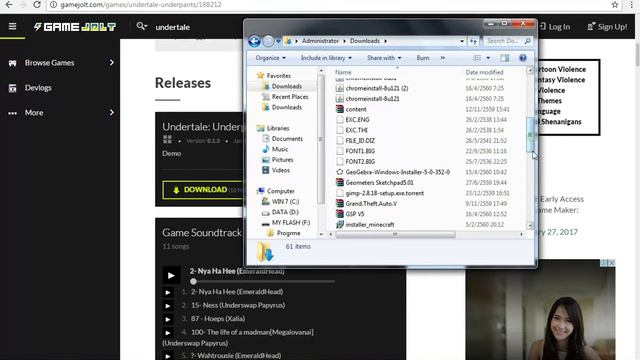Play track 2- Nya Ha Hee (EmeraldHead)
This screenshot has height=360, width=640.
pos(168,292)
